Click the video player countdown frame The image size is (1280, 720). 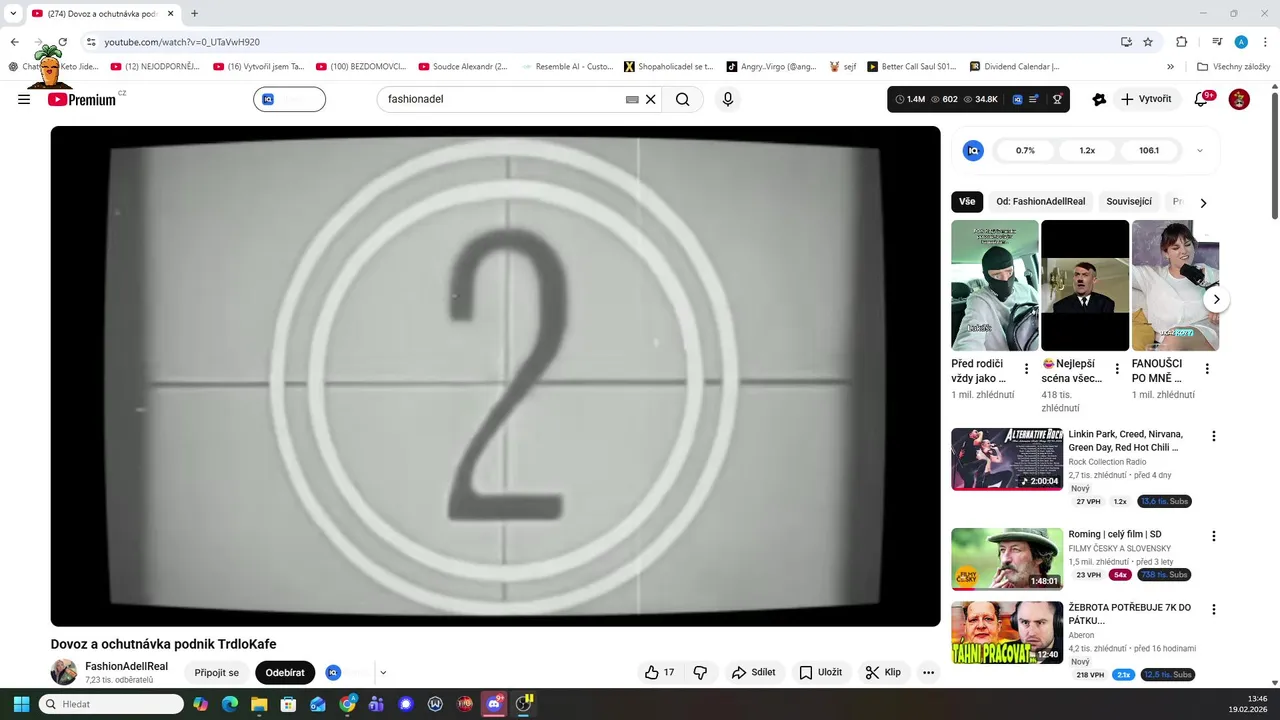pyautogui.click(x=495, y=376)
